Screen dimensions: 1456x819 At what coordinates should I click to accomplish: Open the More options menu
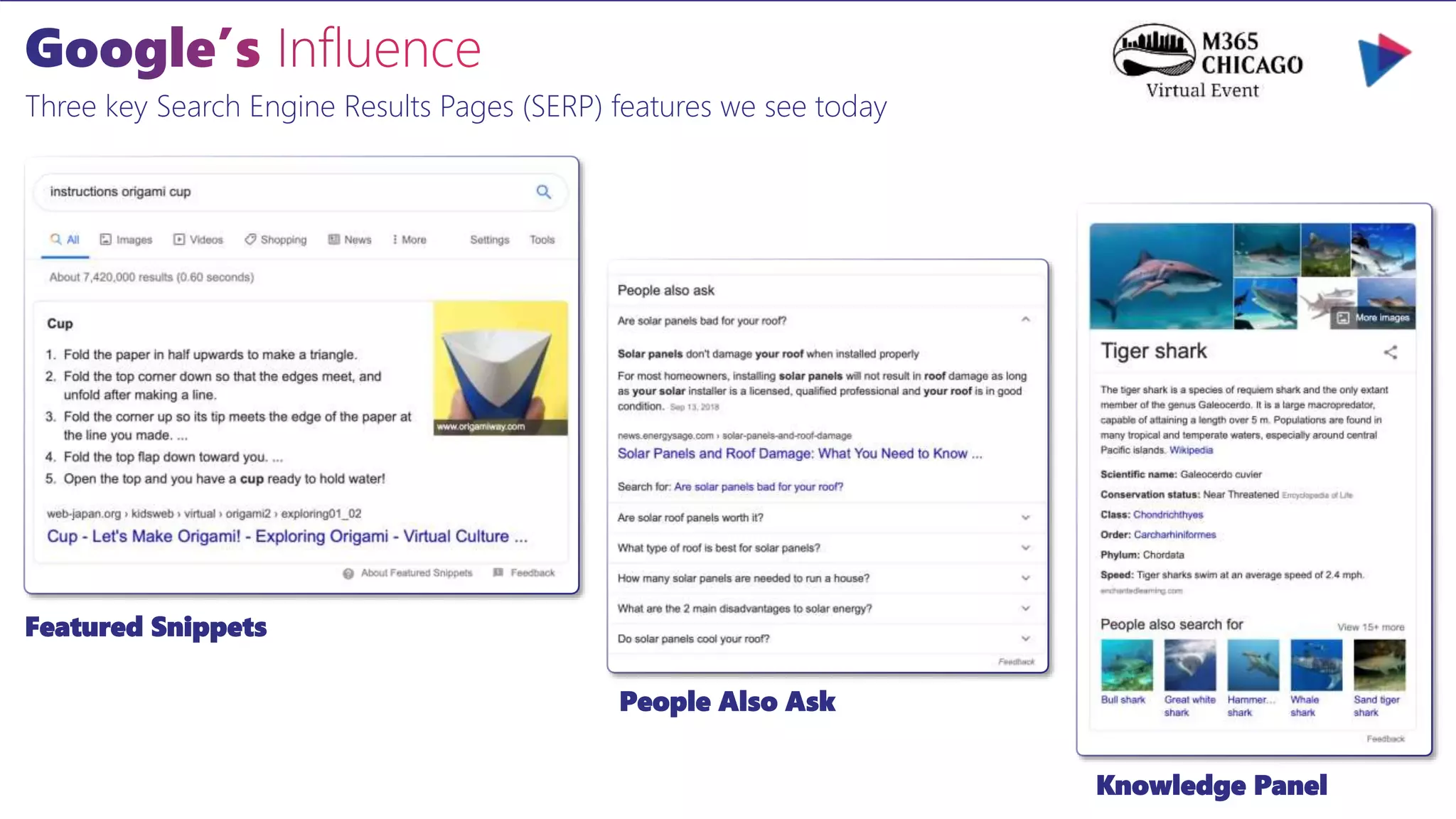(409, 240)
